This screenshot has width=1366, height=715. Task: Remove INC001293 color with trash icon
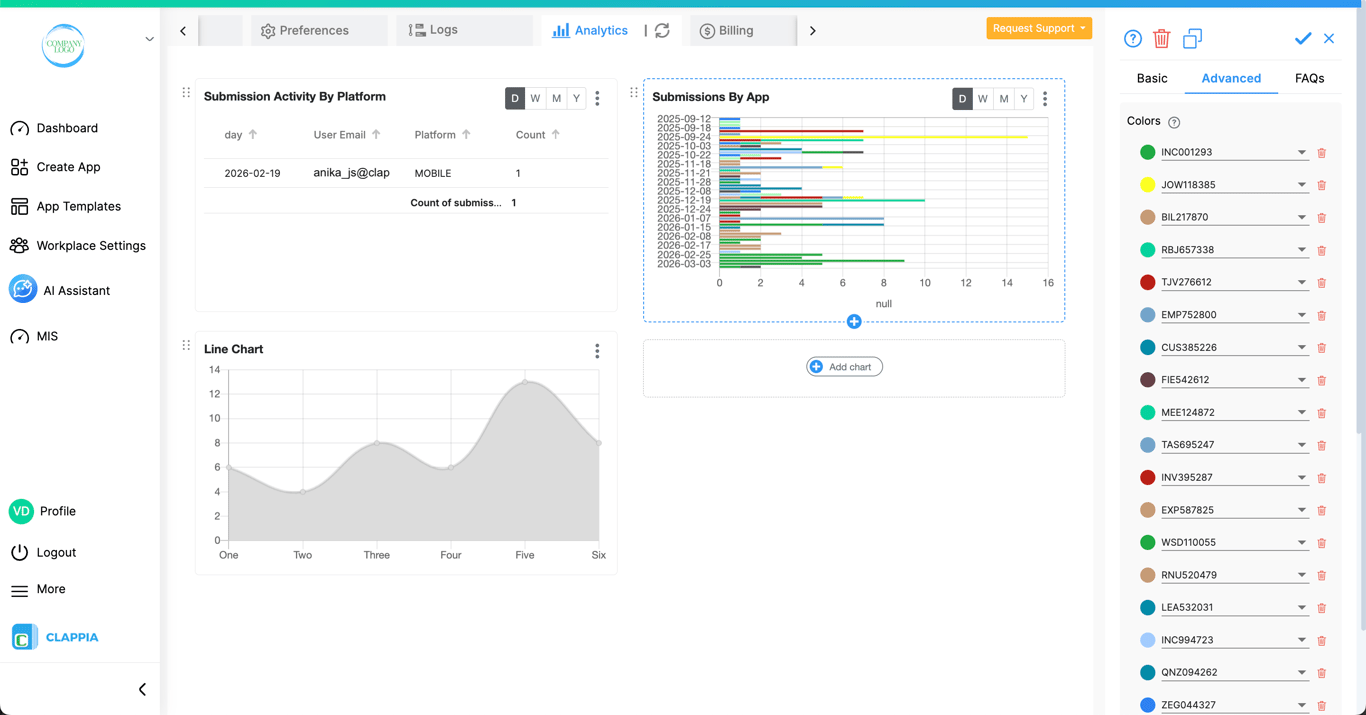coord(1321,153)
